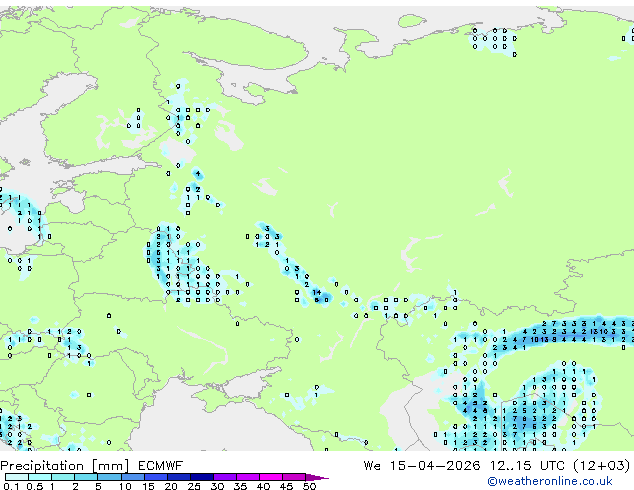
Task: Select the 35–40 mm violet legend swatch
Action: (248, 477)
